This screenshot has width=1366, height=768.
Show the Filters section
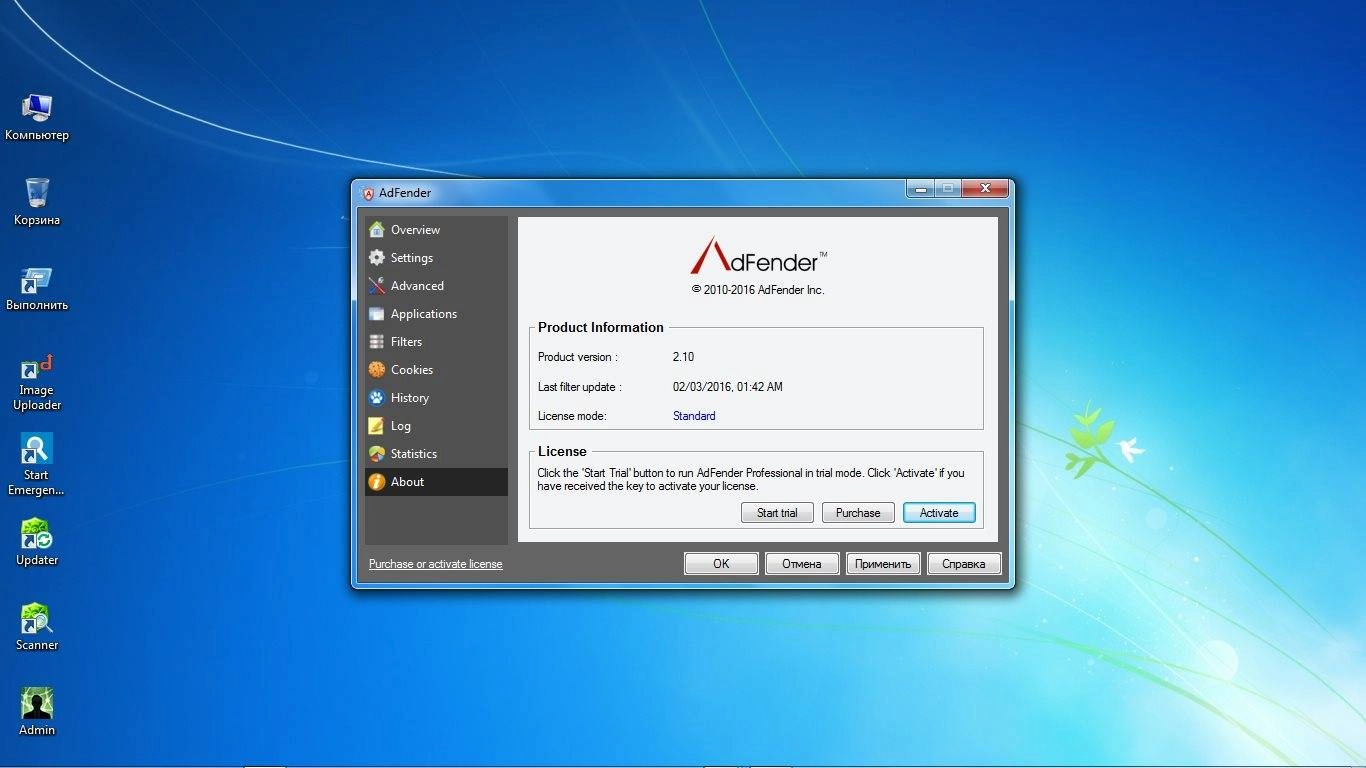tap(436, 341)
